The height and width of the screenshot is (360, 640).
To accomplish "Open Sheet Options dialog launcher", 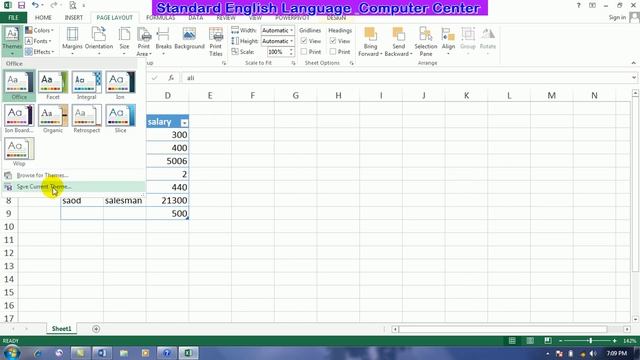I will (x=351, y=63).
